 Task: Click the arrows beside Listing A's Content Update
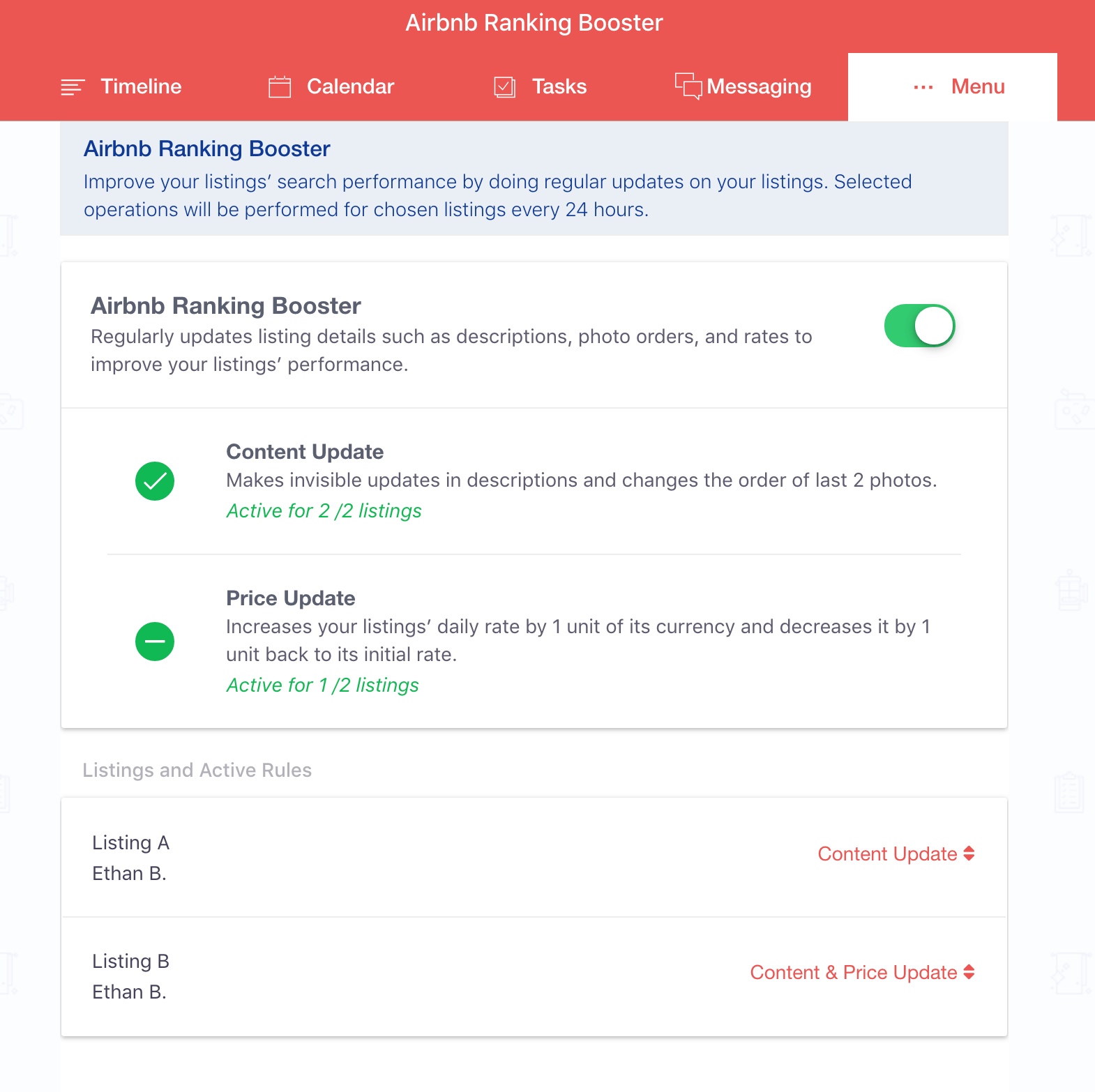point(969,854)
